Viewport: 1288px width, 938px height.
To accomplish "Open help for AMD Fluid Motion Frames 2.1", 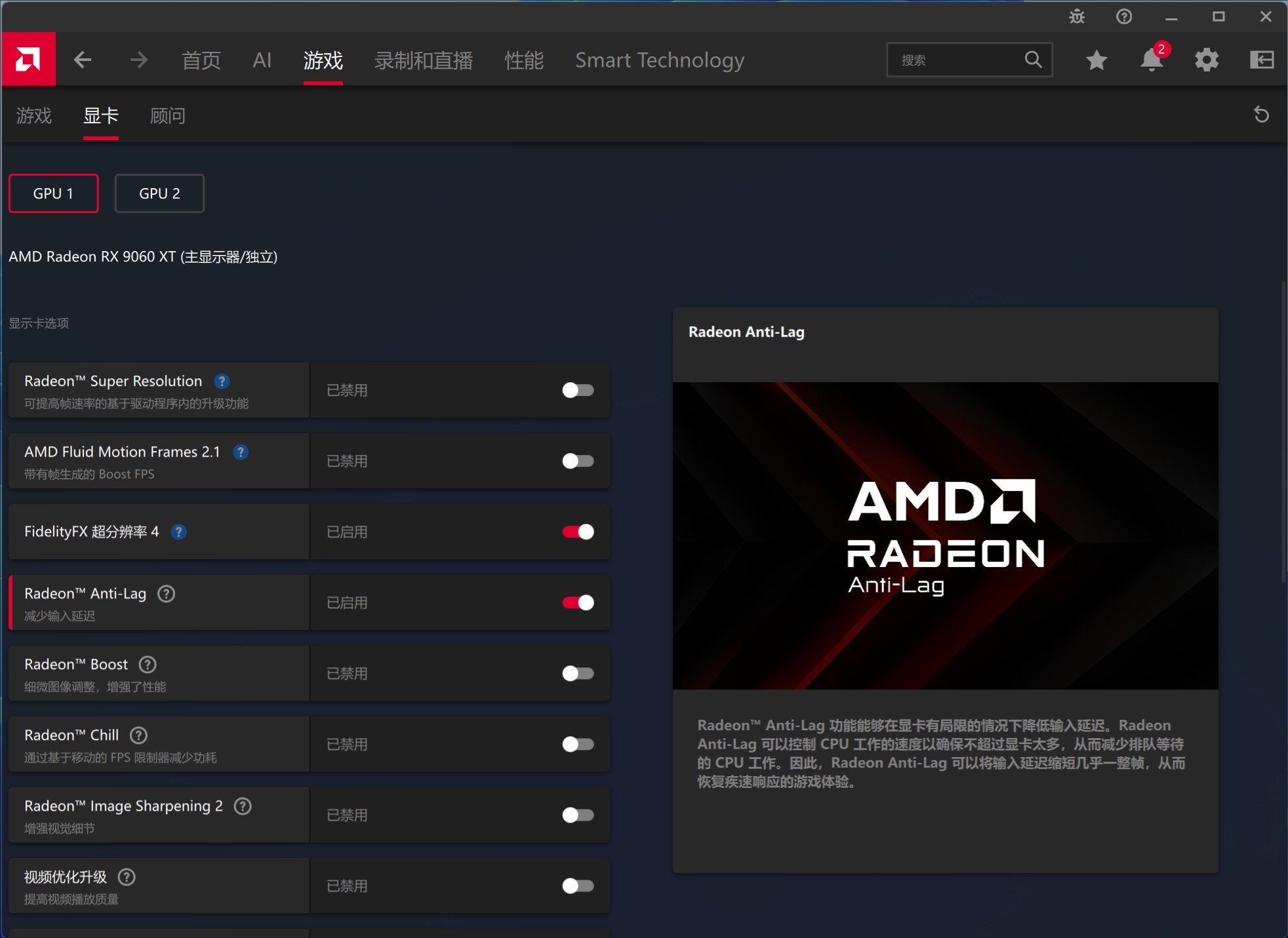I will point(241,452).
